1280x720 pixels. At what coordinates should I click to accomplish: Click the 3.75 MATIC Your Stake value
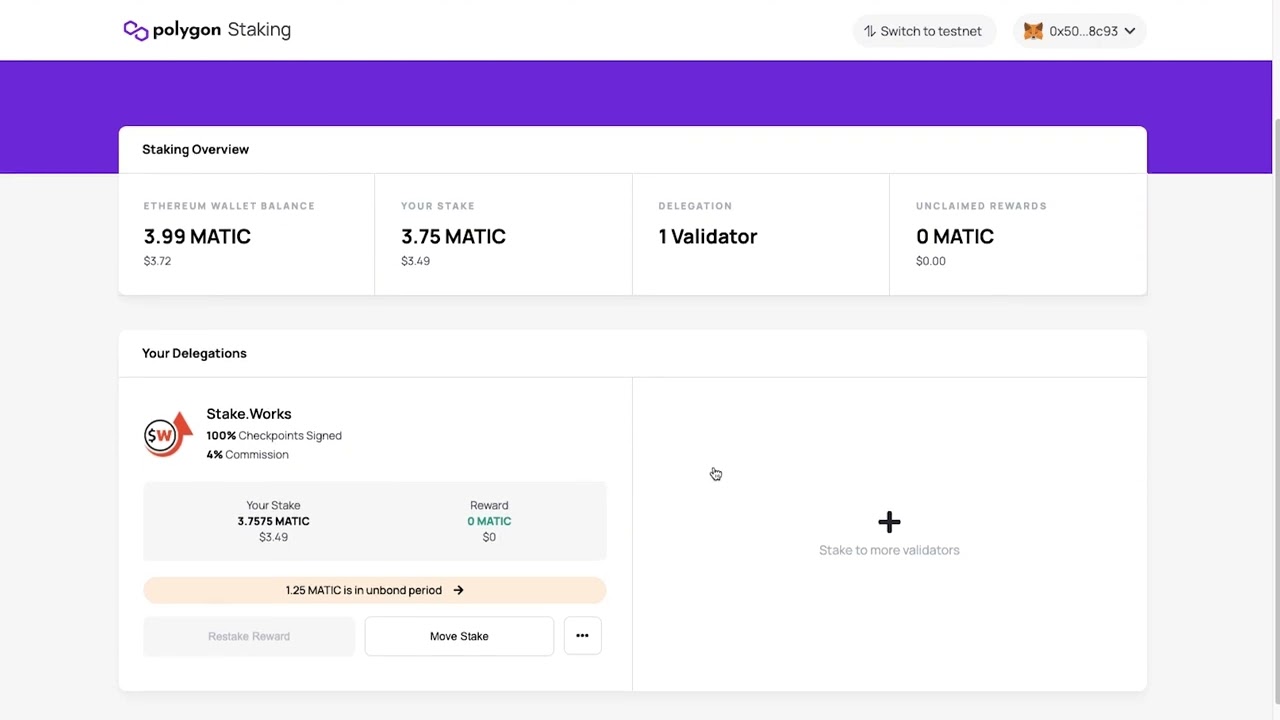pyautogui.click(x=453, y=237)
